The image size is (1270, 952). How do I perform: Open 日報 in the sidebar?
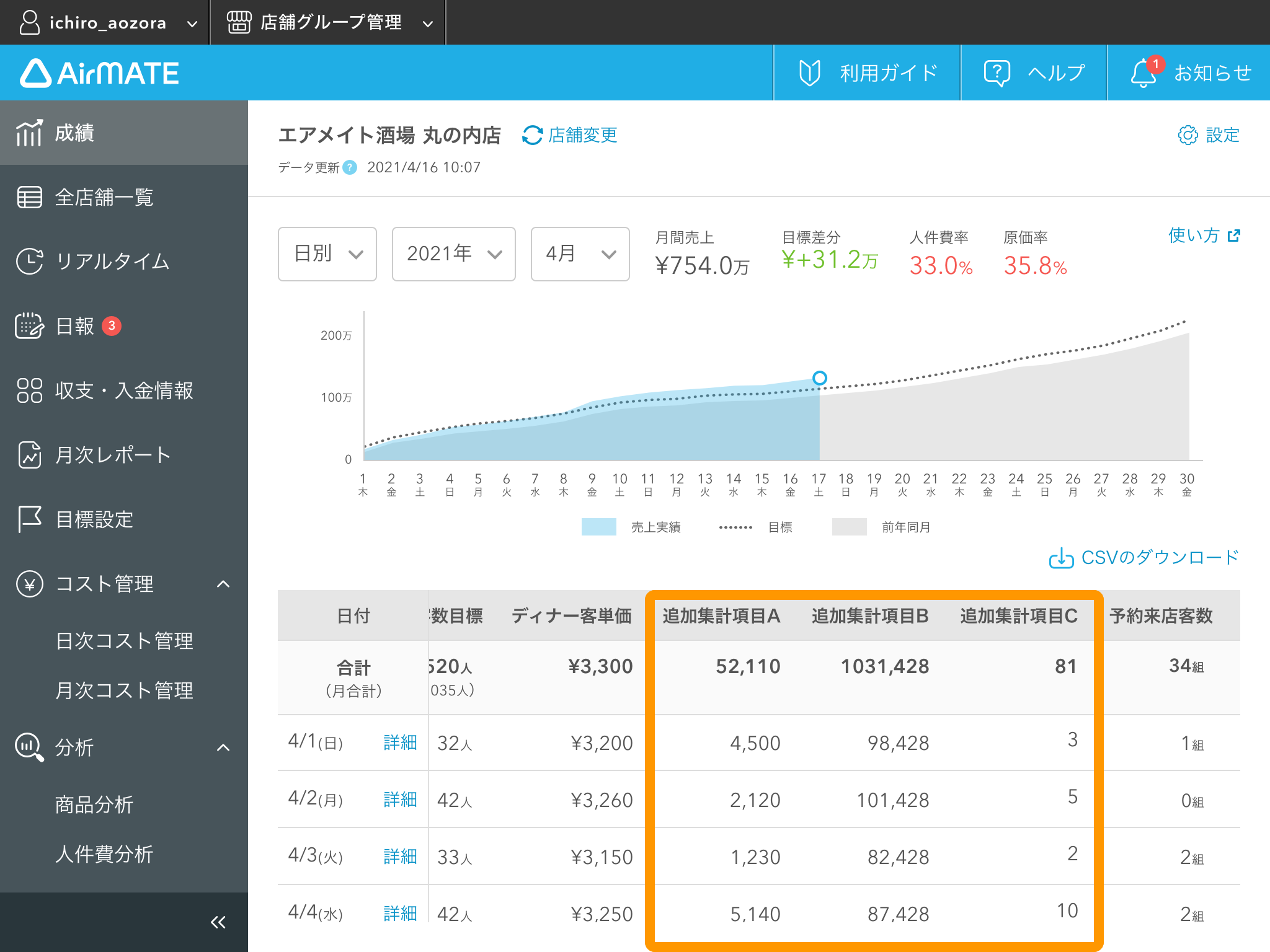(124, 325)
